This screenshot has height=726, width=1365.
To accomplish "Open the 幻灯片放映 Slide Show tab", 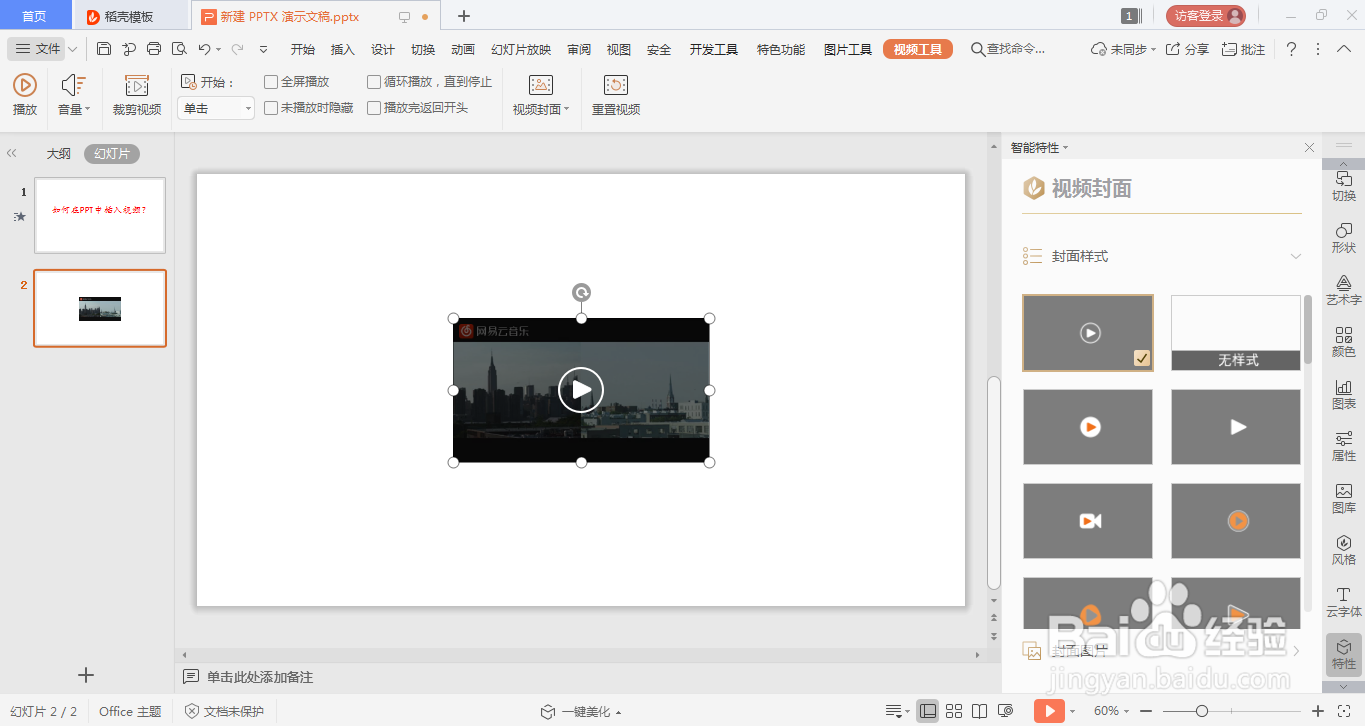I will pyautogui.click(x=521, y=49).
